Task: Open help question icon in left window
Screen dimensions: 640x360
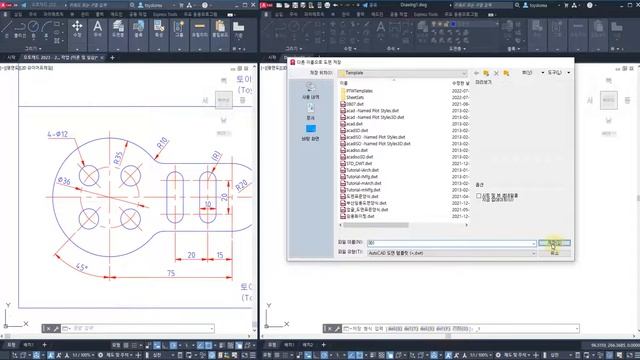Action: [205, 5]
